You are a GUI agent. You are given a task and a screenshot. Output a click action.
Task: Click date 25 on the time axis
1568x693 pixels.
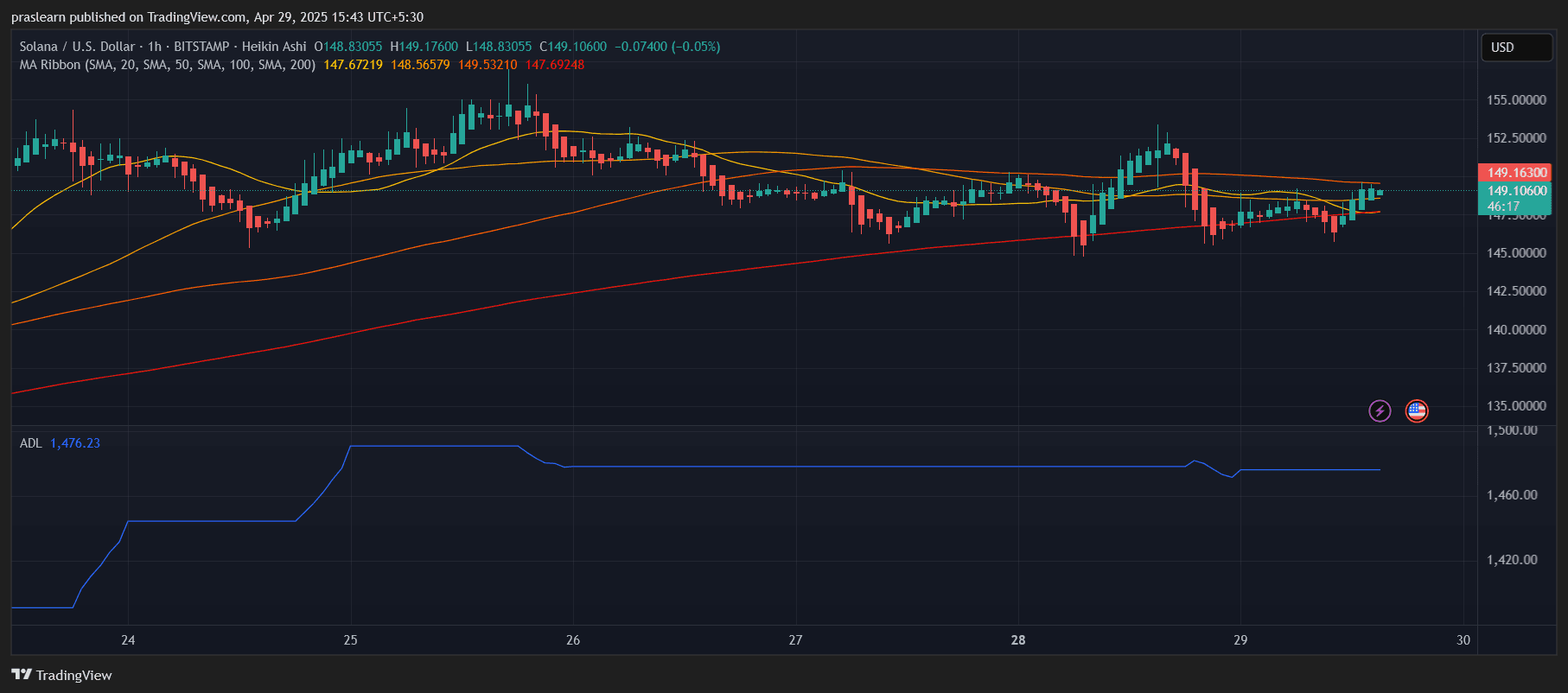click(350, 640)
